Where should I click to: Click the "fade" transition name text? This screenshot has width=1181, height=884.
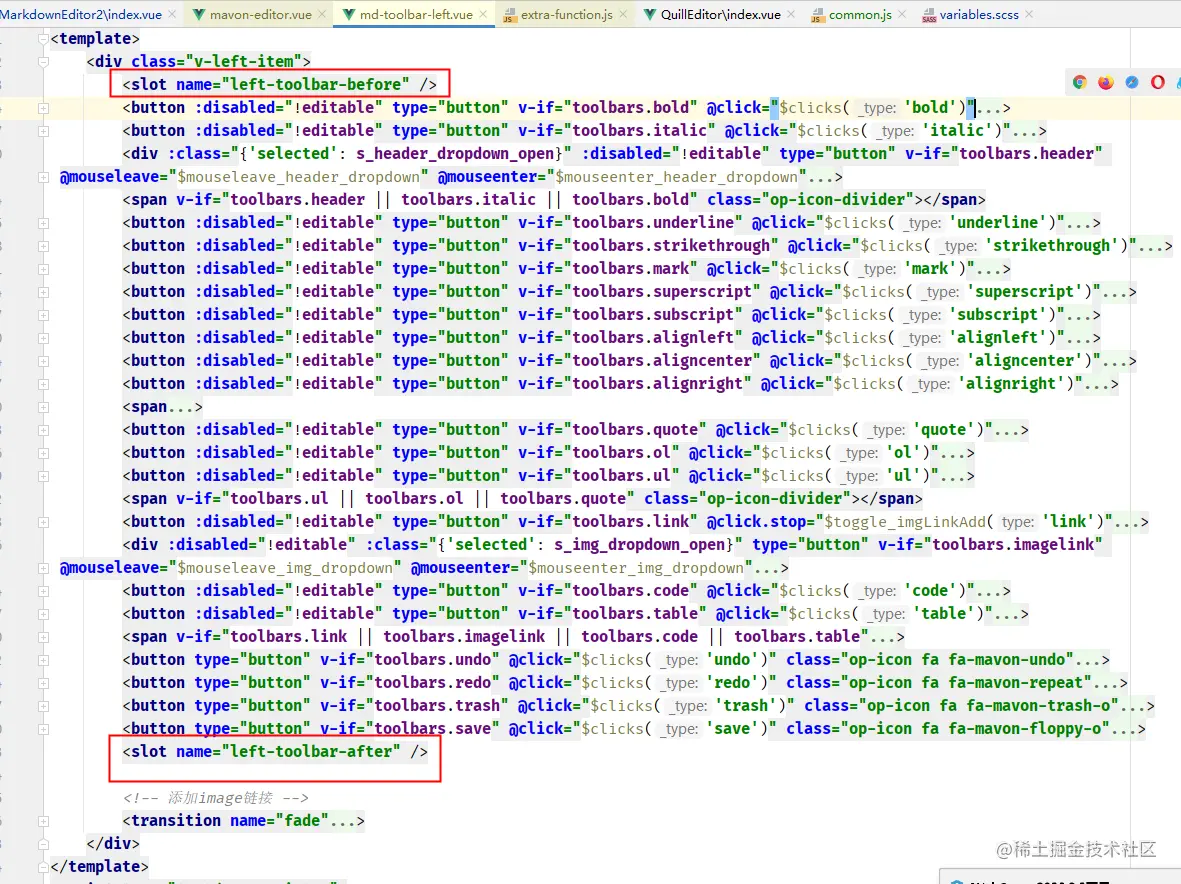[x=302, y=821]
